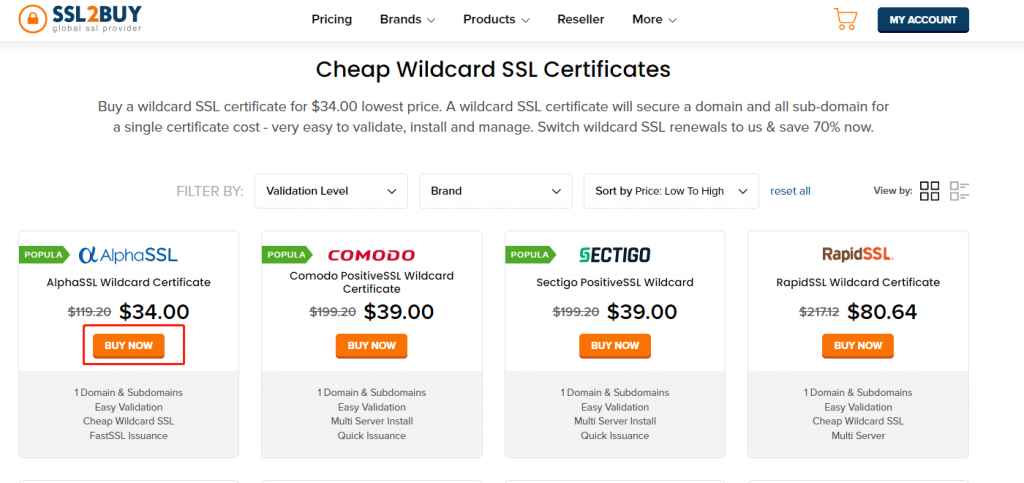Buy the AlphaSSL Wildcard Certificate now
Image resolution: width=1024 pixels, height=483 pixels.
(x=128, y=346)
